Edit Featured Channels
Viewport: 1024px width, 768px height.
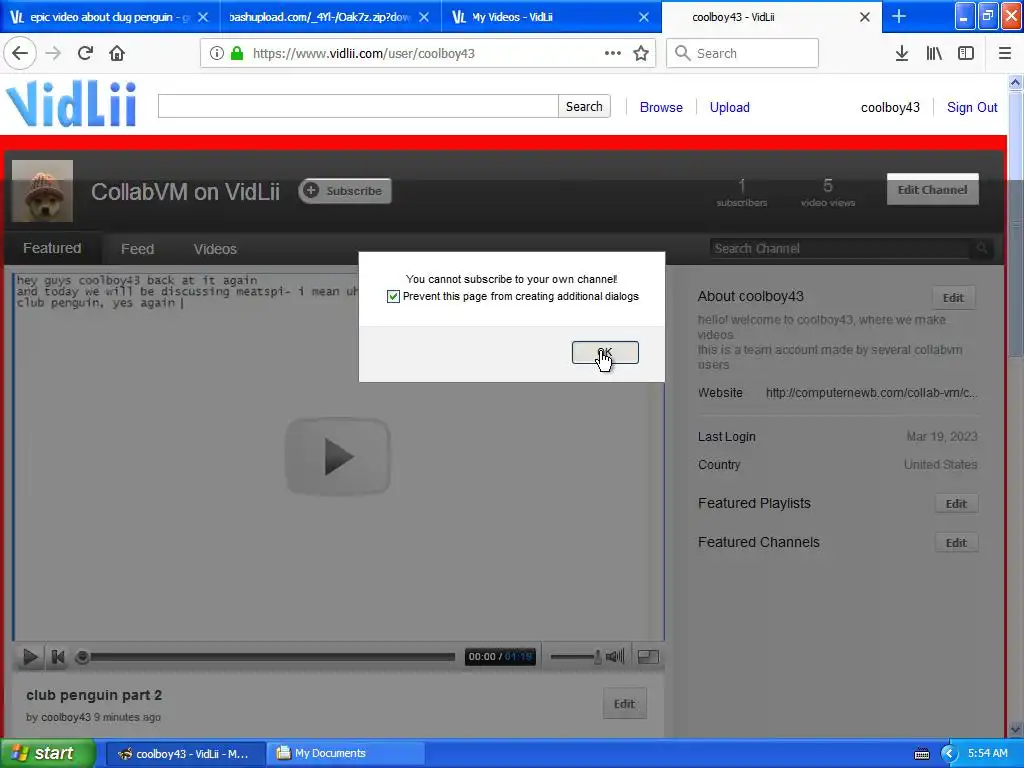pos(956,543)
